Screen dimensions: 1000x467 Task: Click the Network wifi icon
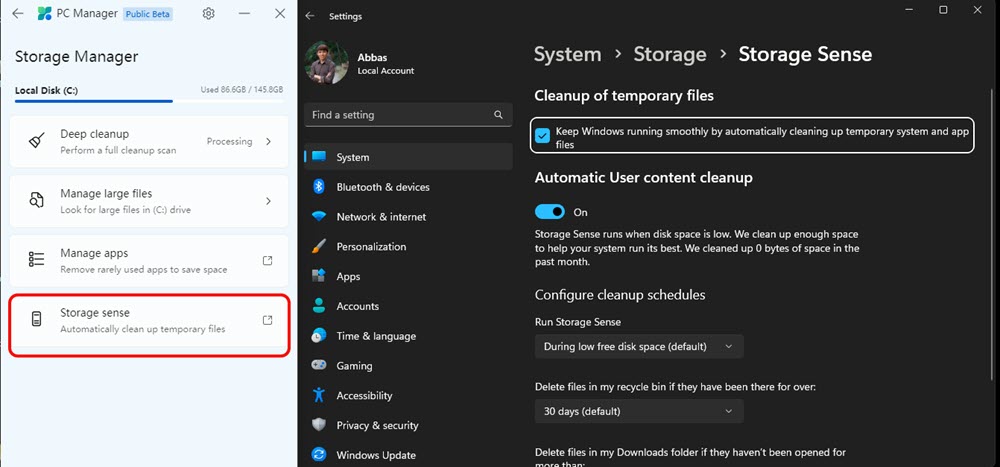click(319, 216)
